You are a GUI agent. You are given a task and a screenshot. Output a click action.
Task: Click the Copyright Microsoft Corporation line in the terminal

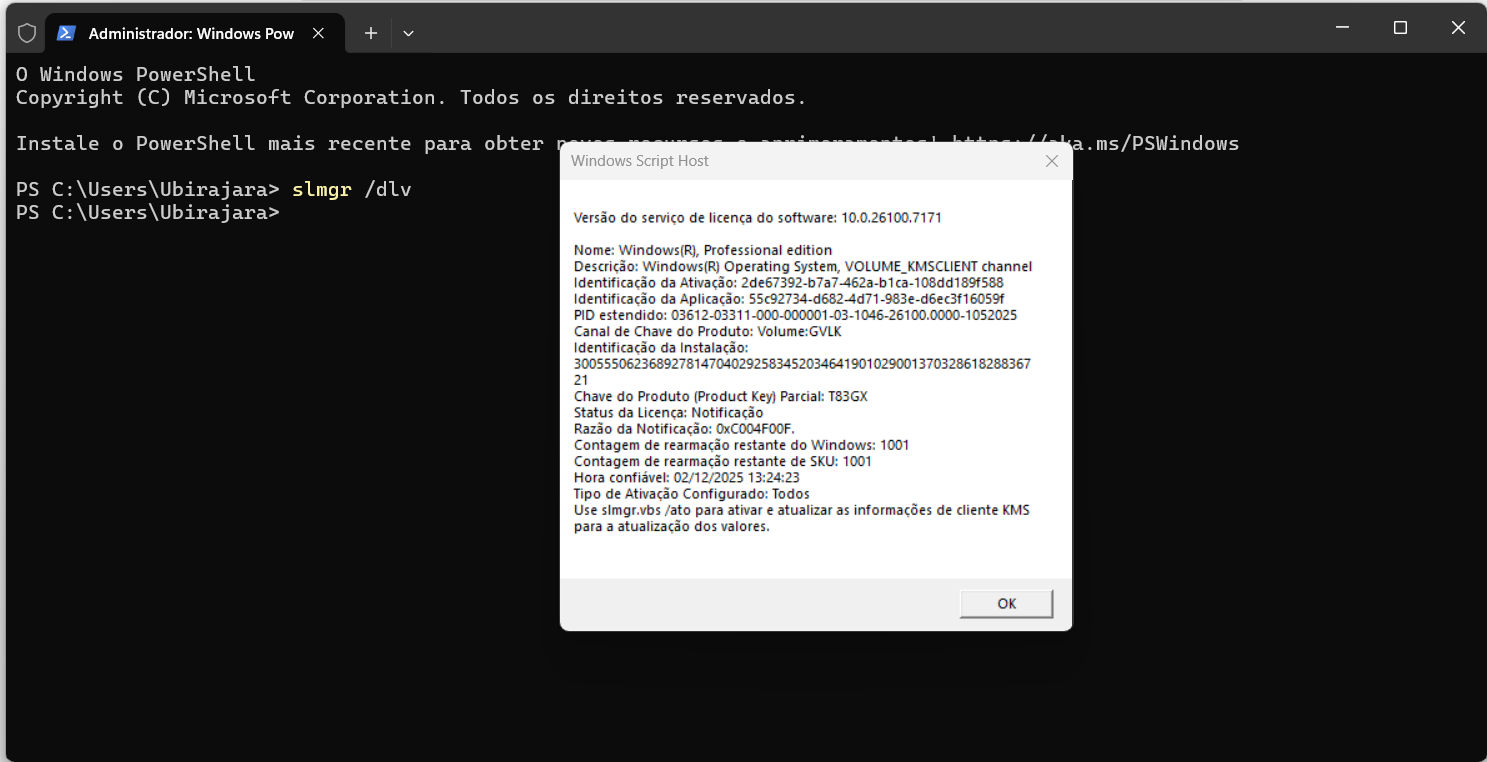(411, 98)
